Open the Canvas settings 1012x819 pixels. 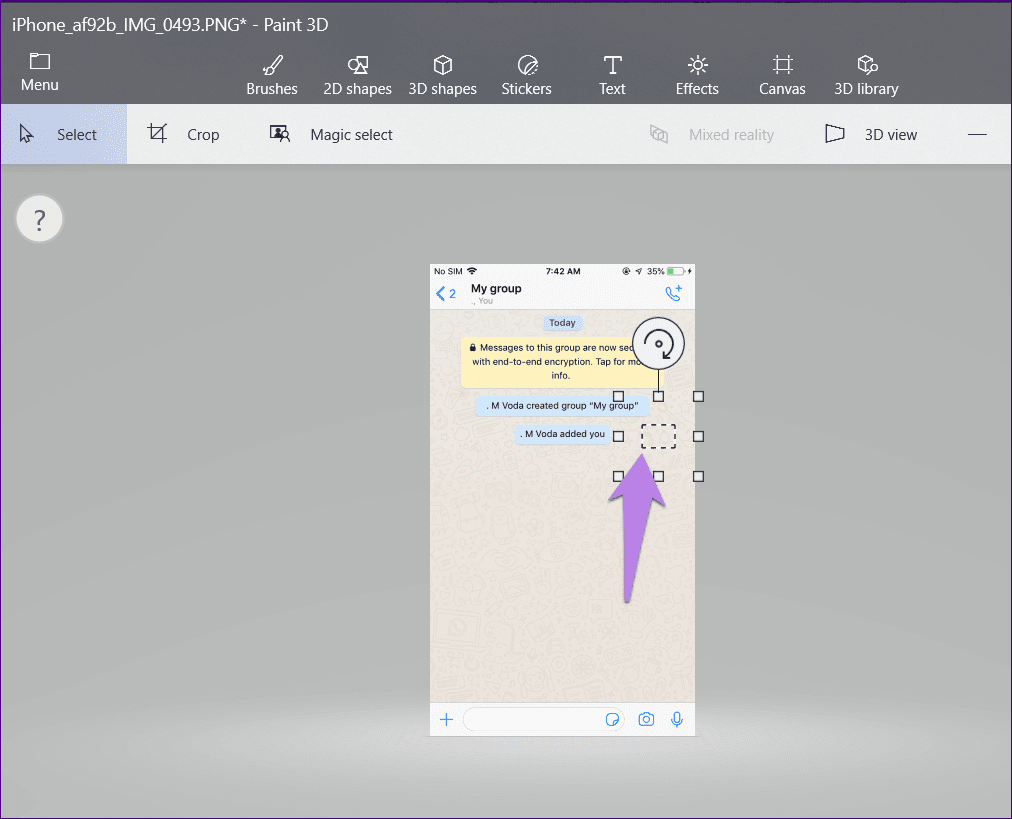coord(782,76)
